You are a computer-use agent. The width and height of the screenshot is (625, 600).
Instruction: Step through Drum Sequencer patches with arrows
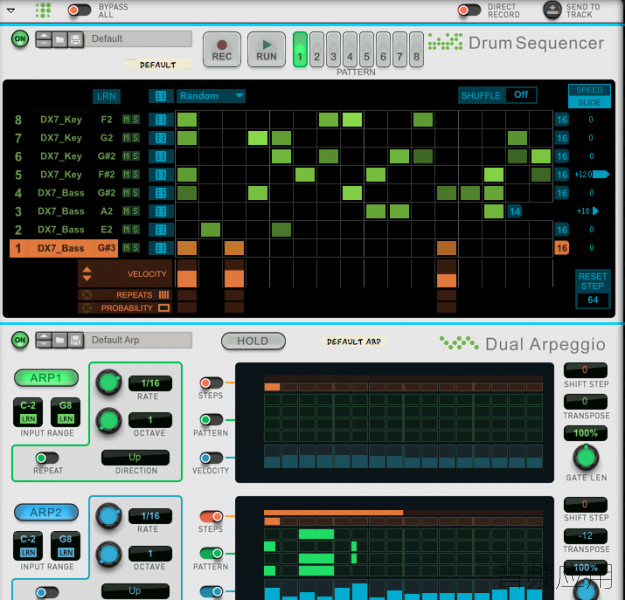pos(44,39)
